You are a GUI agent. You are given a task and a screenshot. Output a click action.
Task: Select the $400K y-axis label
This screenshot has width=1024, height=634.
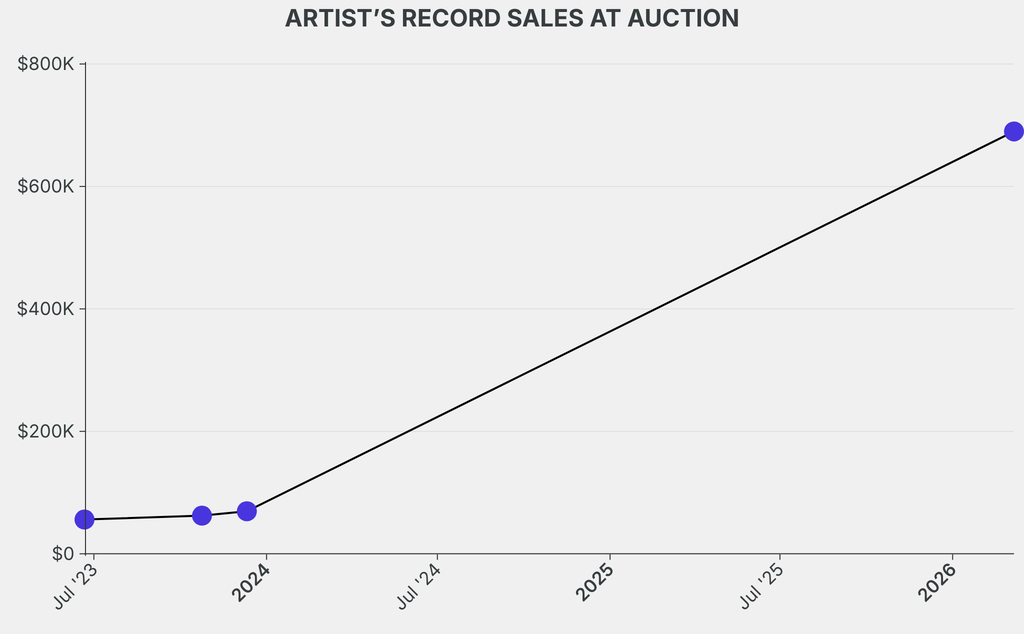coord(46,309)
